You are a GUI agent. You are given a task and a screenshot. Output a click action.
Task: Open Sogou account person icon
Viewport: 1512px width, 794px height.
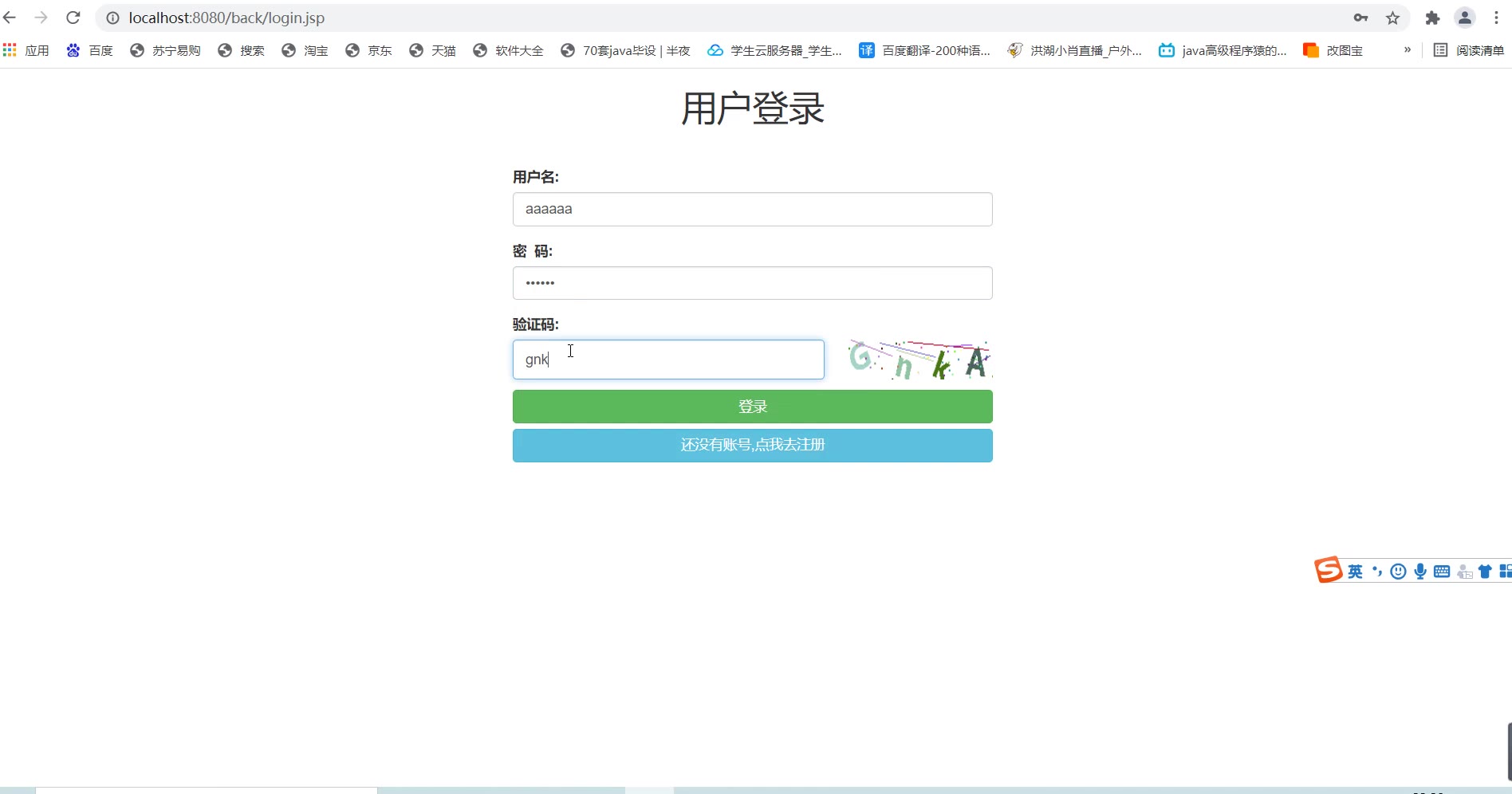click(x=1464, y=572)
